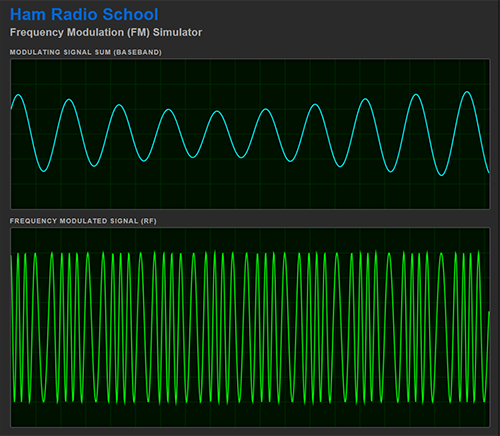Click the Frequency Modulated Signal (RF) label

(x=83, y=221)
